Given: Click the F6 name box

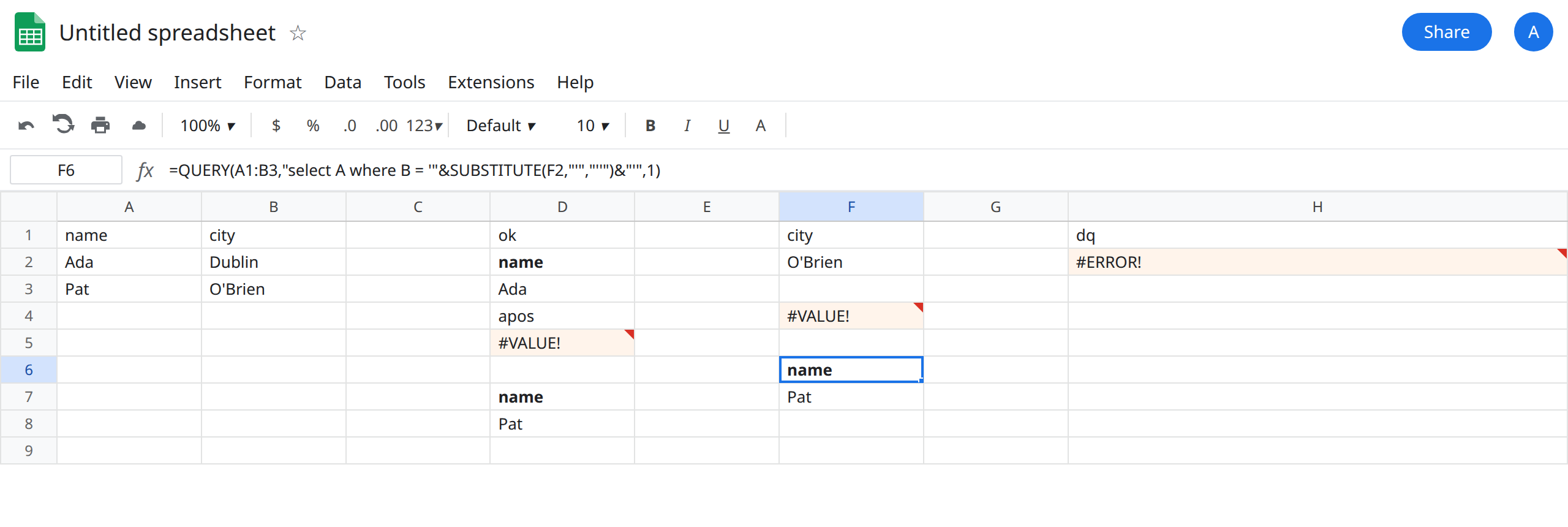Looking at the screenshot, I should [66, 170].
